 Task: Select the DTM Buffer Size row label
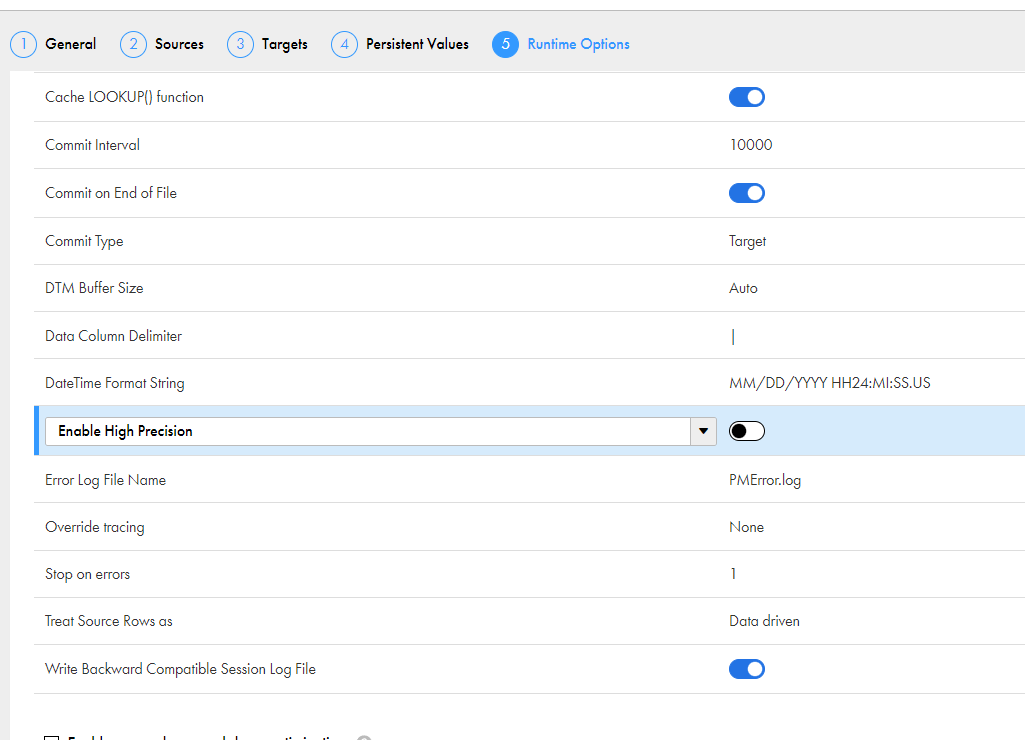(x=94, y=288)
